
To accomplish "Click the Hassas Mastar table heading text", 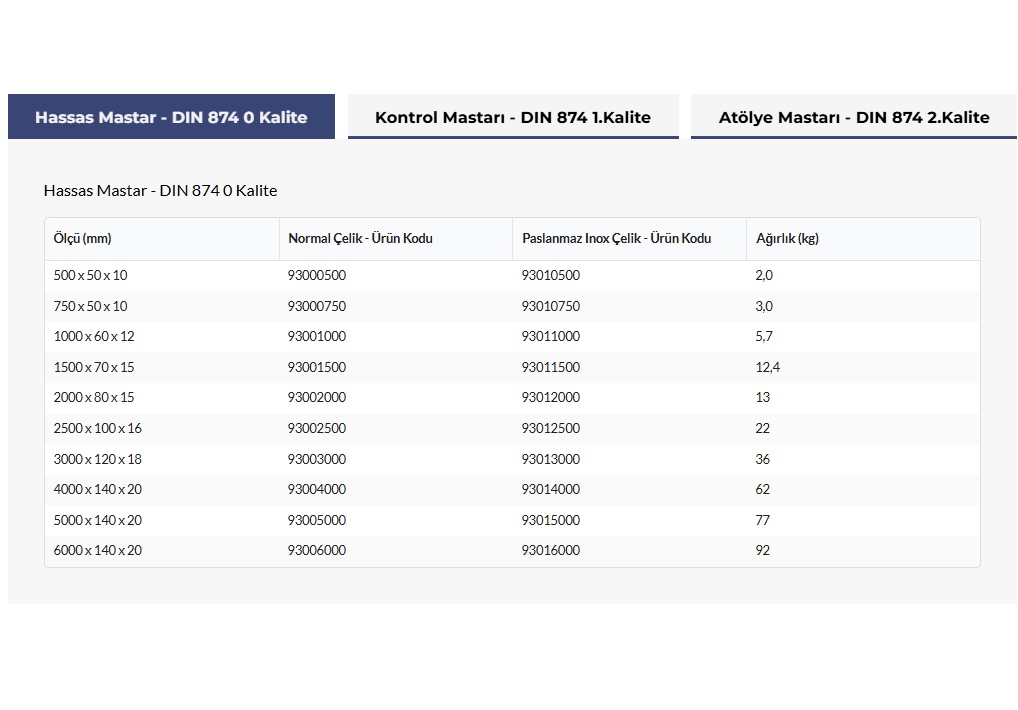I will click(160, 190).
